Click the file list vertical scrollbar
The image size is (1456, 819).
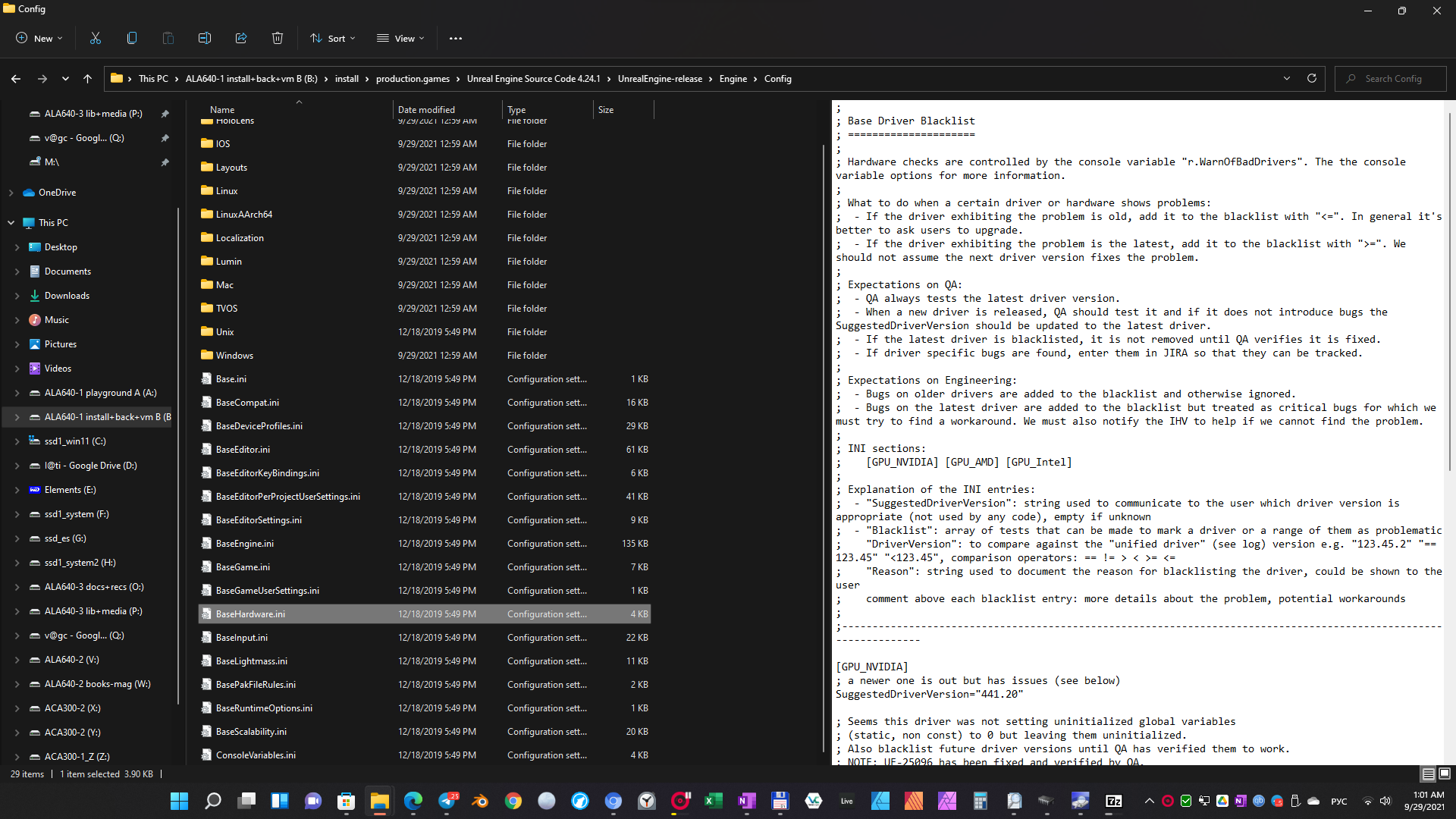point(823,447)
